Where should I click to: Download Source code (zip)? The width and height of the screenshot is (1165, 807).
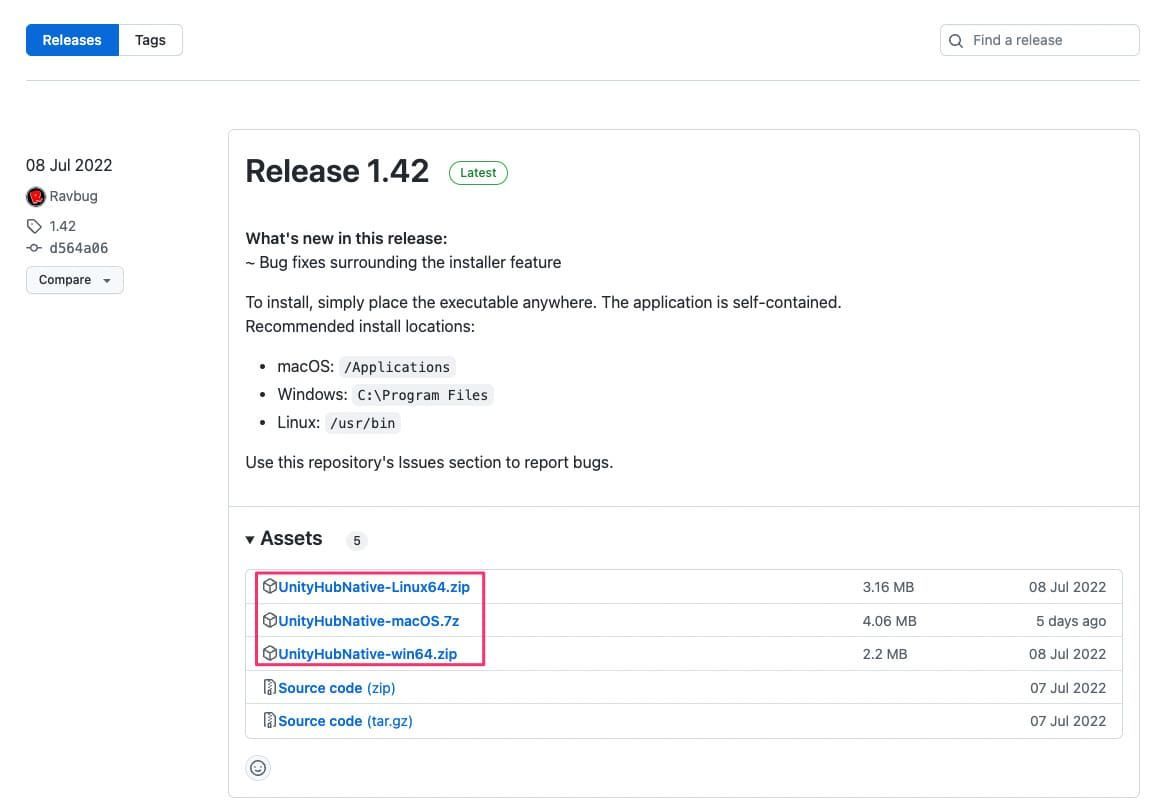337,688
